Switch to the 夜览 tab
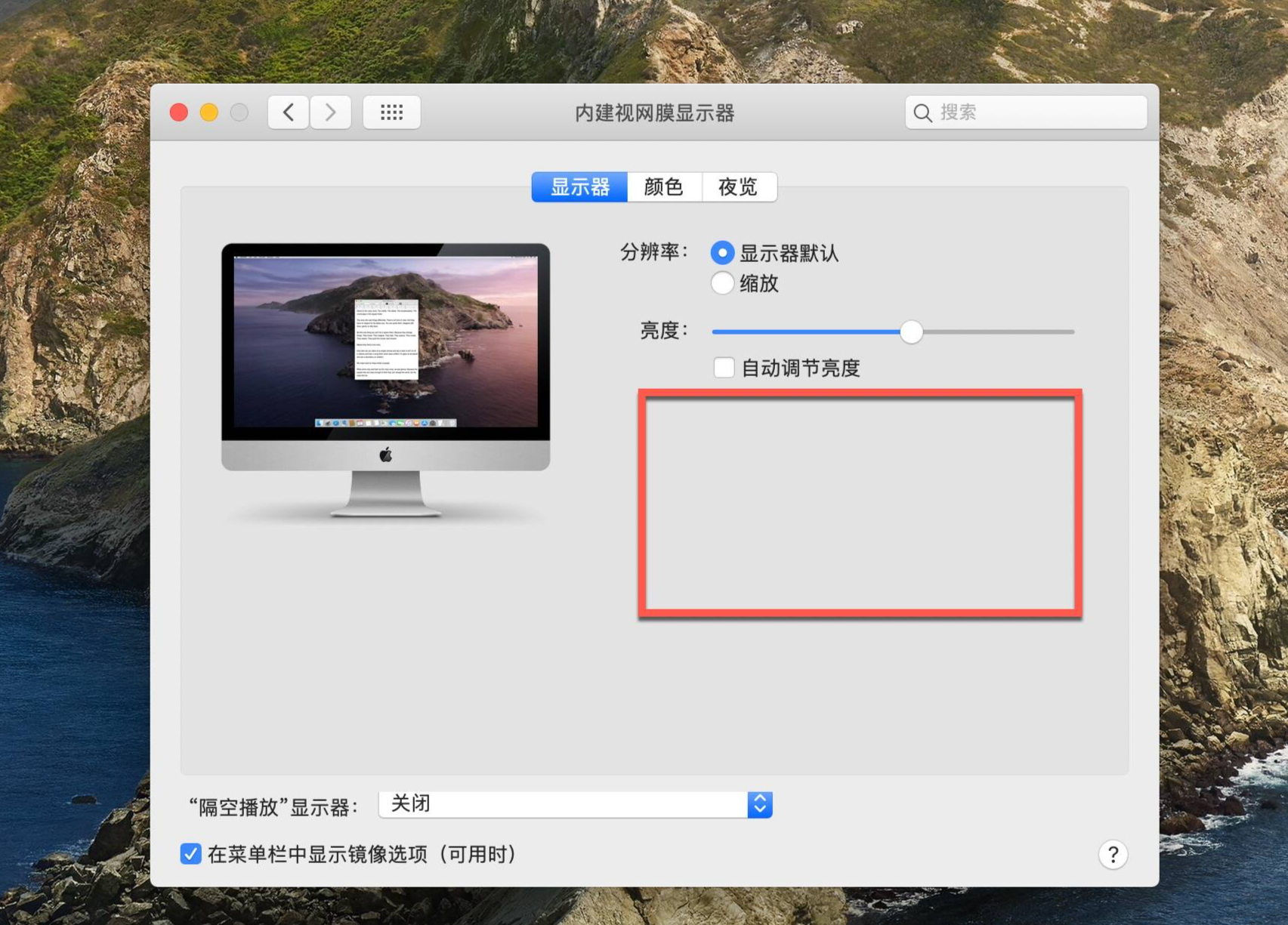This screenshot has width=1288, height=925. tap(740, 187)
